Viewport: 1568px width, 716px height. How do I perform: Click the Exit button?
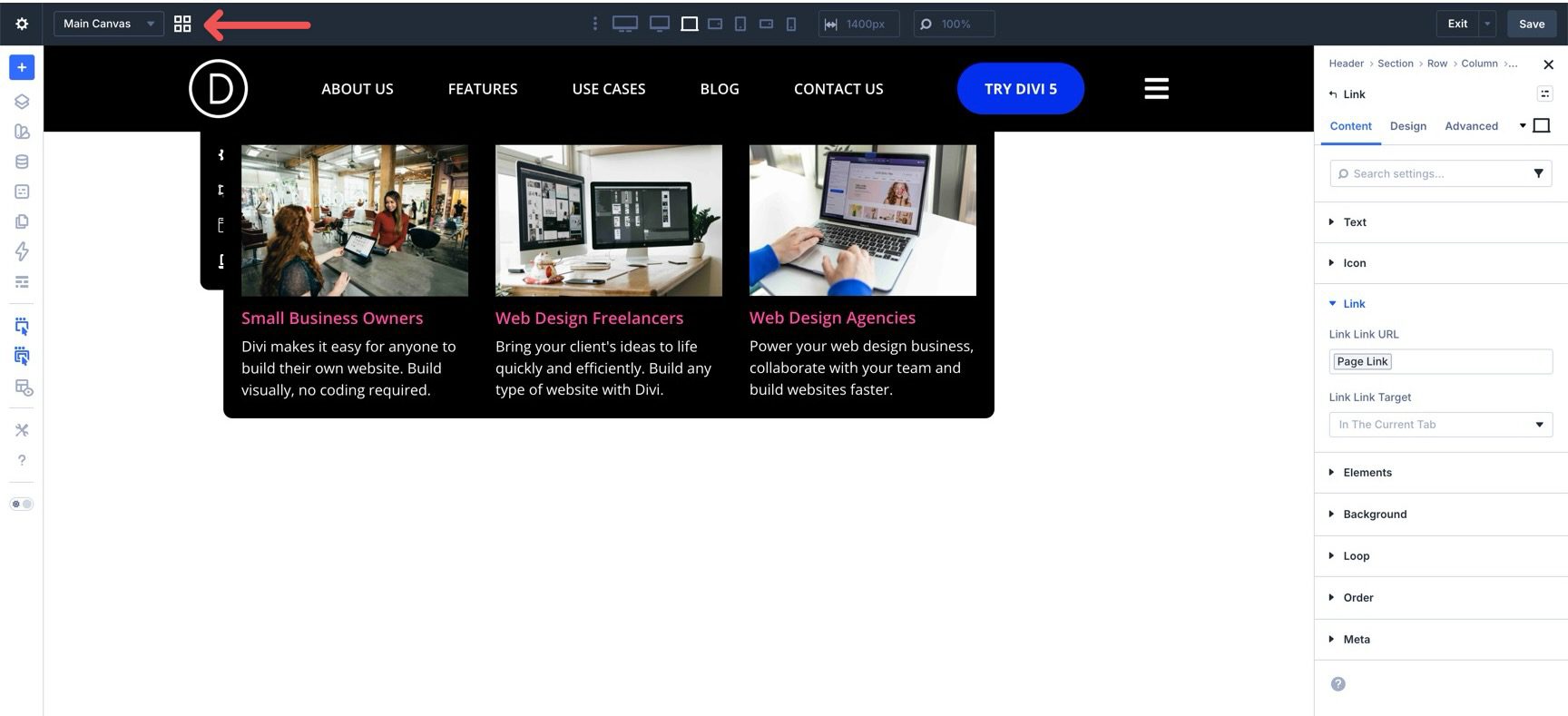(x=1457, y=24)
